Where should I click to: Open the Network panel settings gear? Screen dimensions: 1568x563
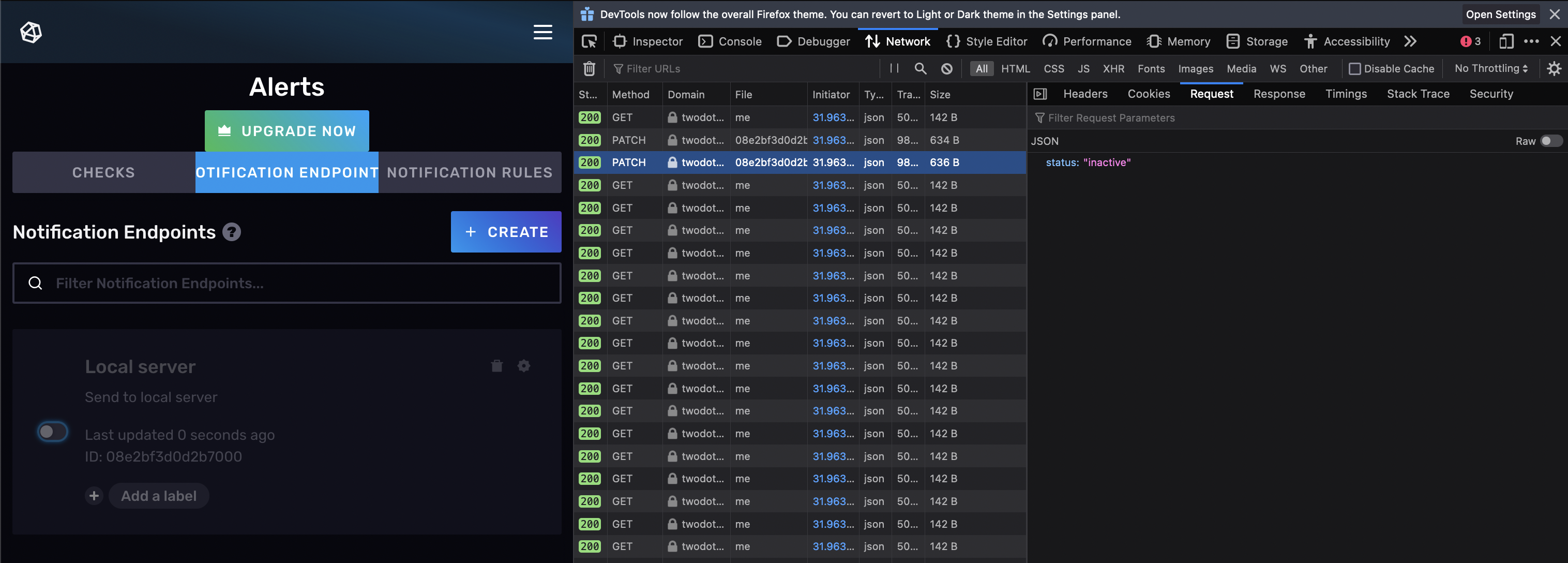pyautogui.click(x=1554, y=68)
